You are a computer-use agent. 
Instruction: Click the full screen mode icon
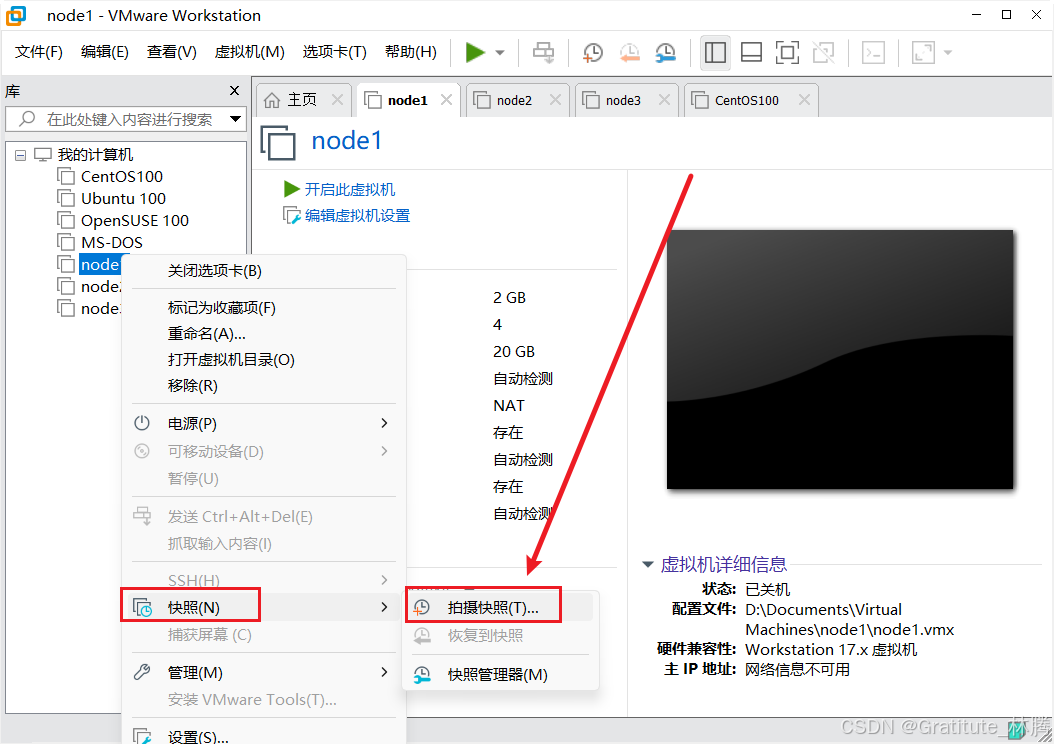[x=787, y=52]
